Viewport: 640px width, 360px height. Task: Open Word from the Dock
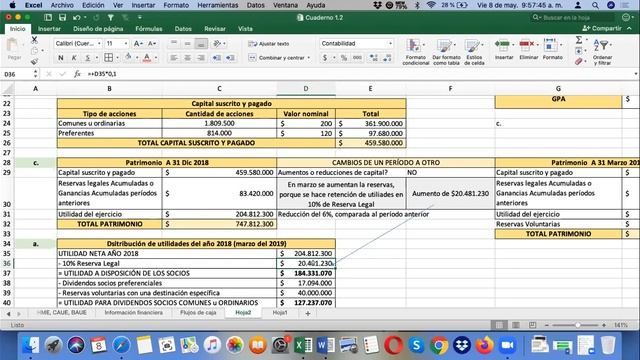[325, 345]
